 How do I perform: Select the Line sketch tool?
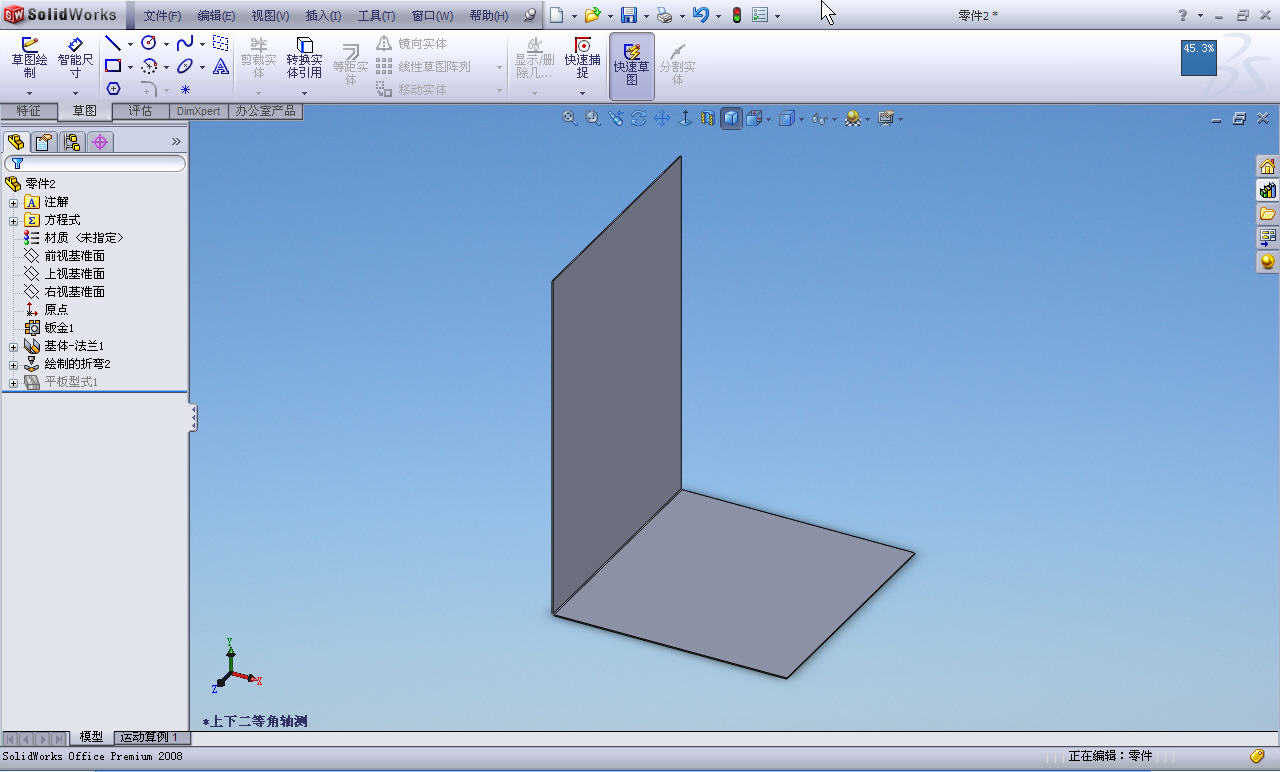113,43
